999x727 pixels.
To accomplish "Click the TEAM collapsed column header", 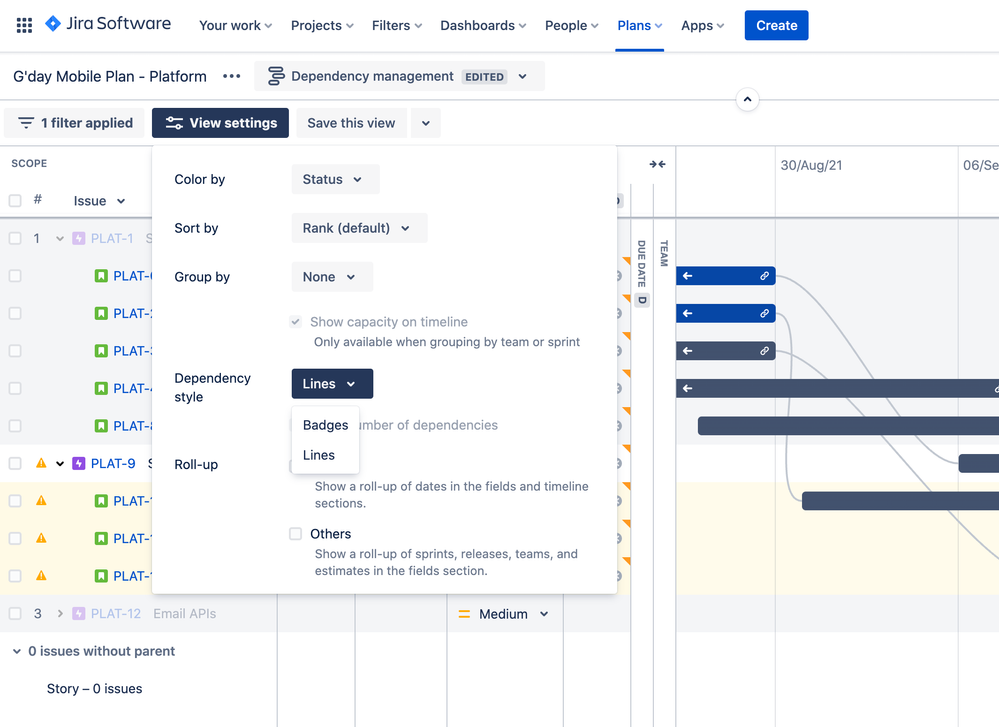I will click(x=664, y=253).
